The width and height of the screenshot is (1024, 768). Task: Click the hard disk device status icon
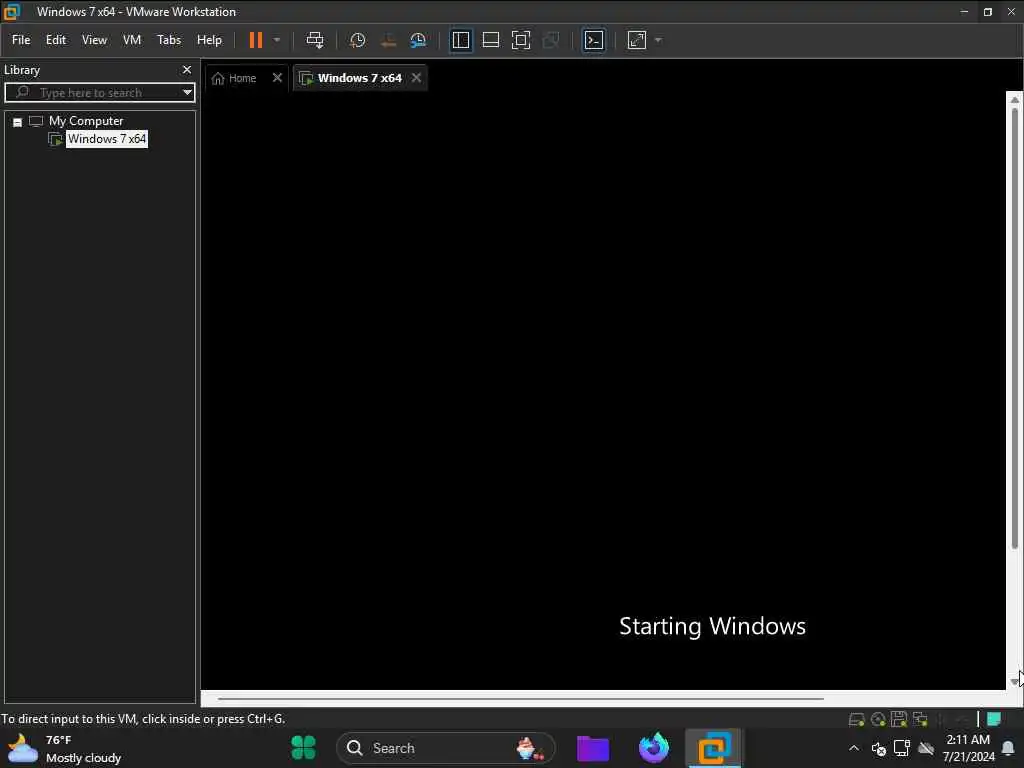coord(856,720)
